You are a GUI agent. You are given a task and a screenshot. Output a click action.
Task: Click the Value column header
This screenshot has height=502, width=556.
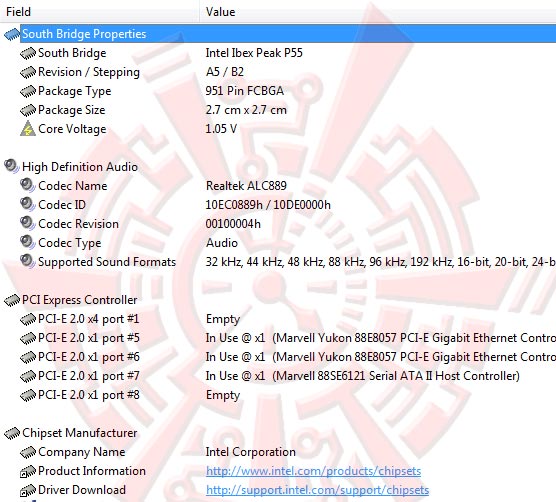378,12
